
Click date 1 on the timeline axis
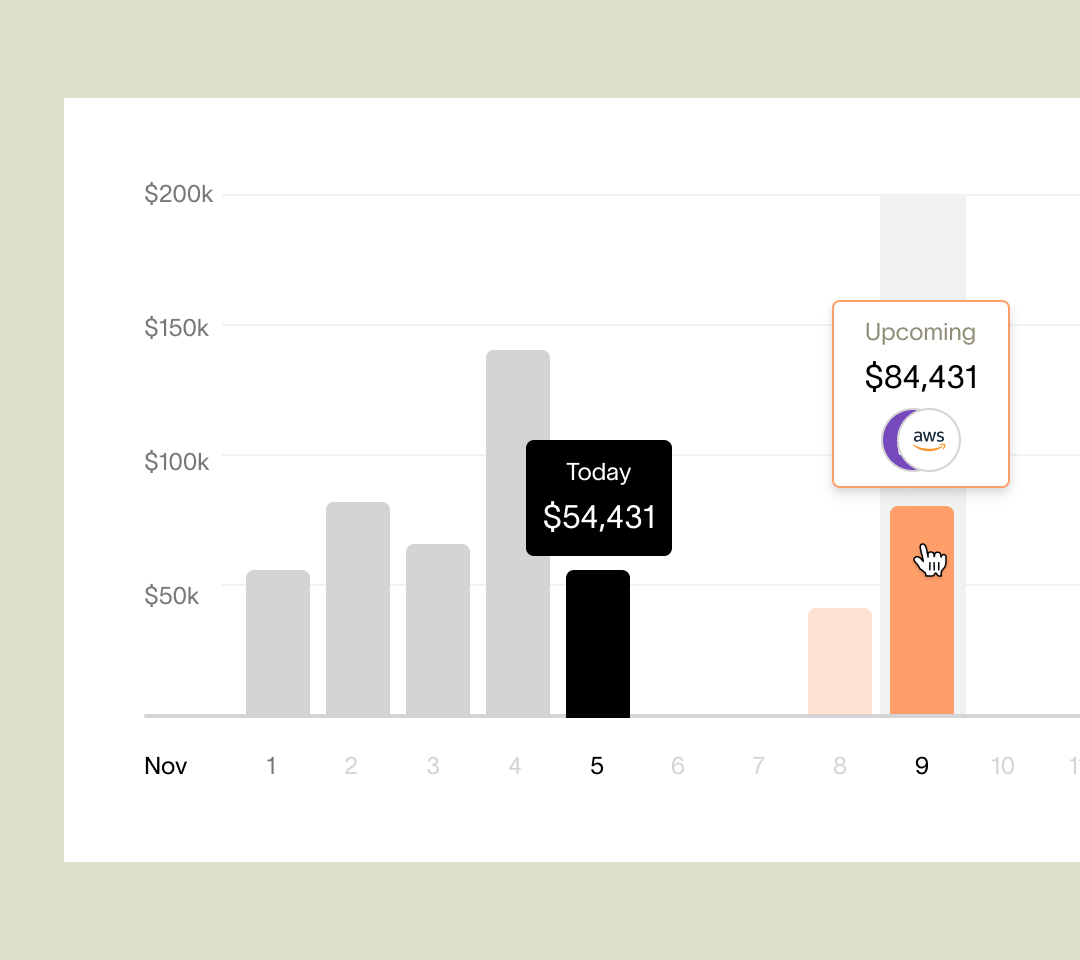[x=271, y=766]
